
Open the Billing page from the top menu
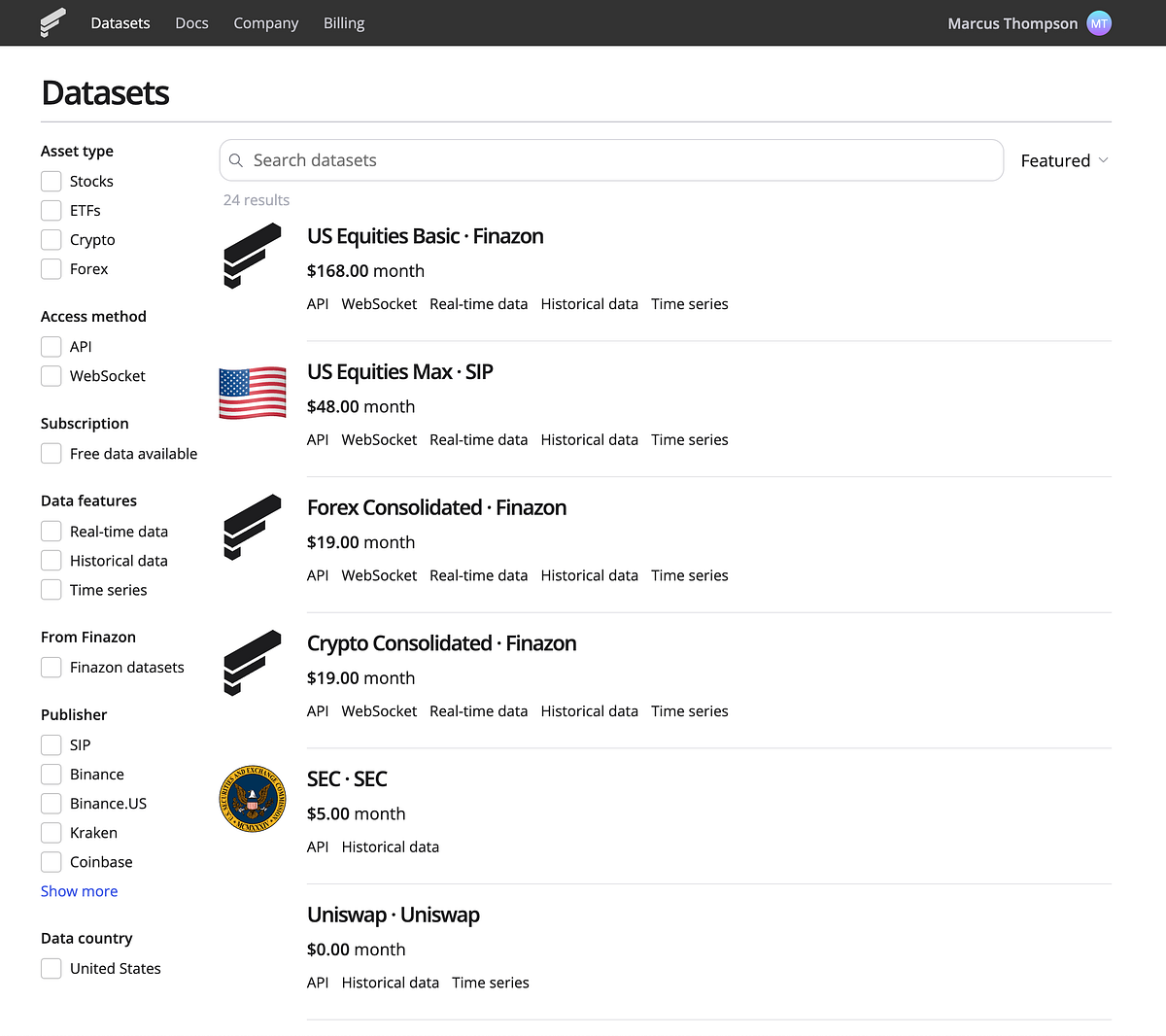click(x=343, y=22)
